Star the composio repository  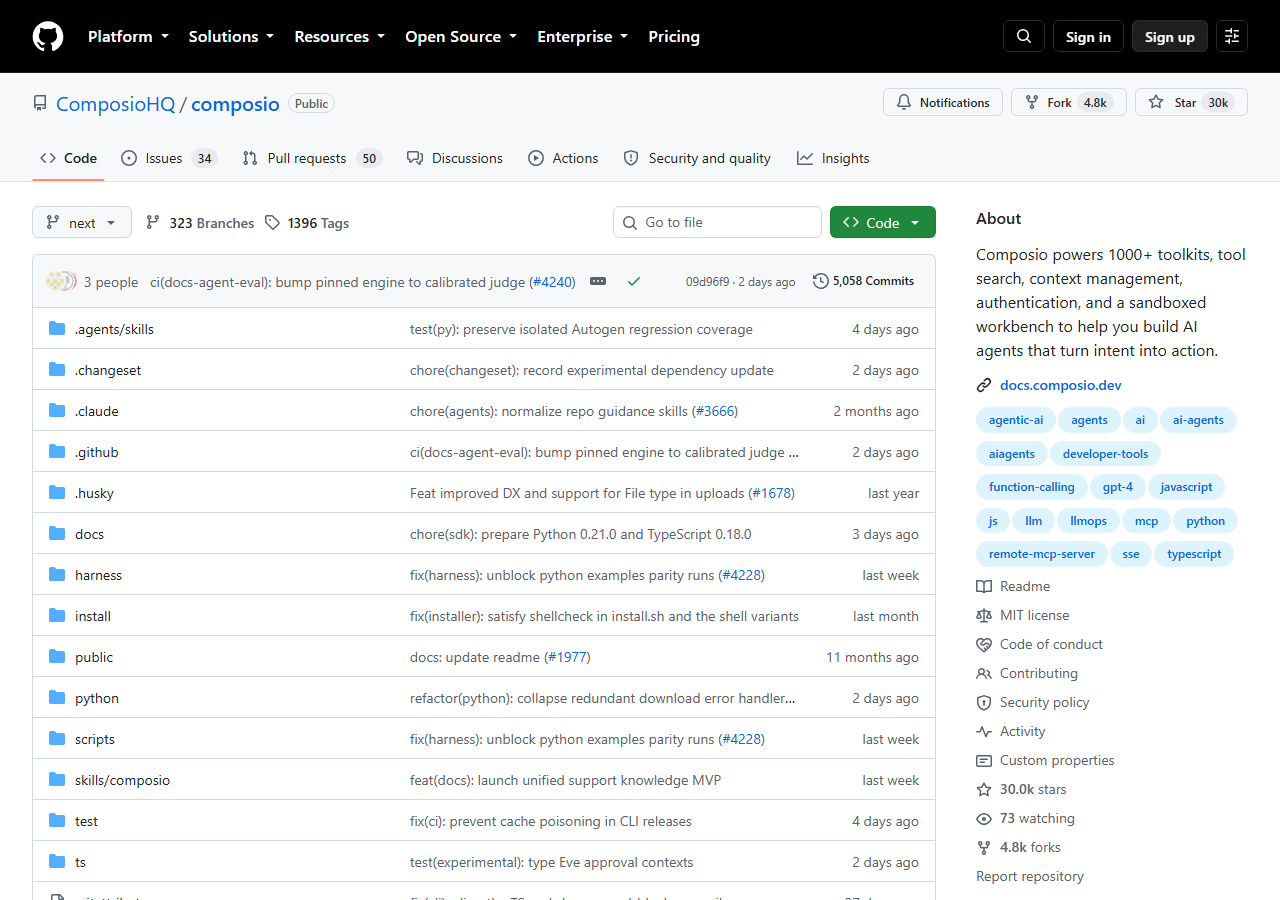[1191, 102]
